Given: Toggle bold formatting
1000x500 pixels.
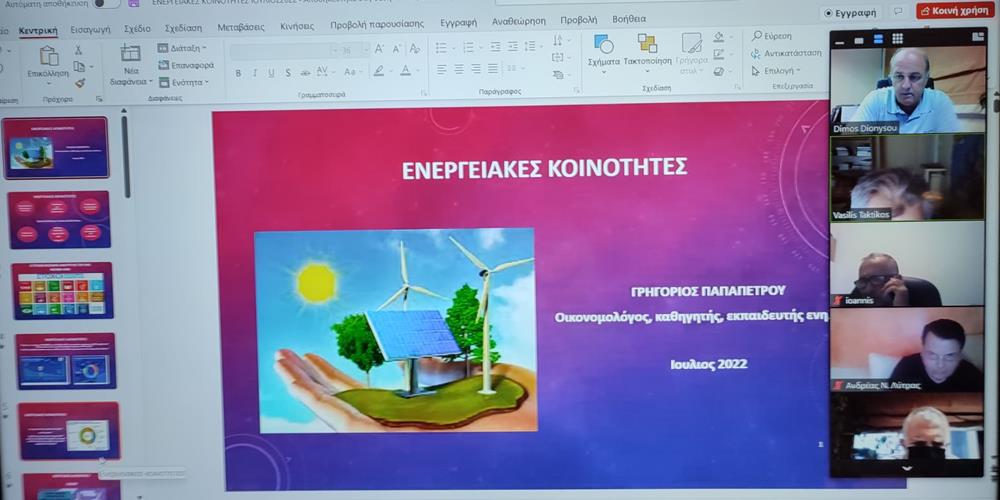Looking at the screenshot, I should (238, 73).
